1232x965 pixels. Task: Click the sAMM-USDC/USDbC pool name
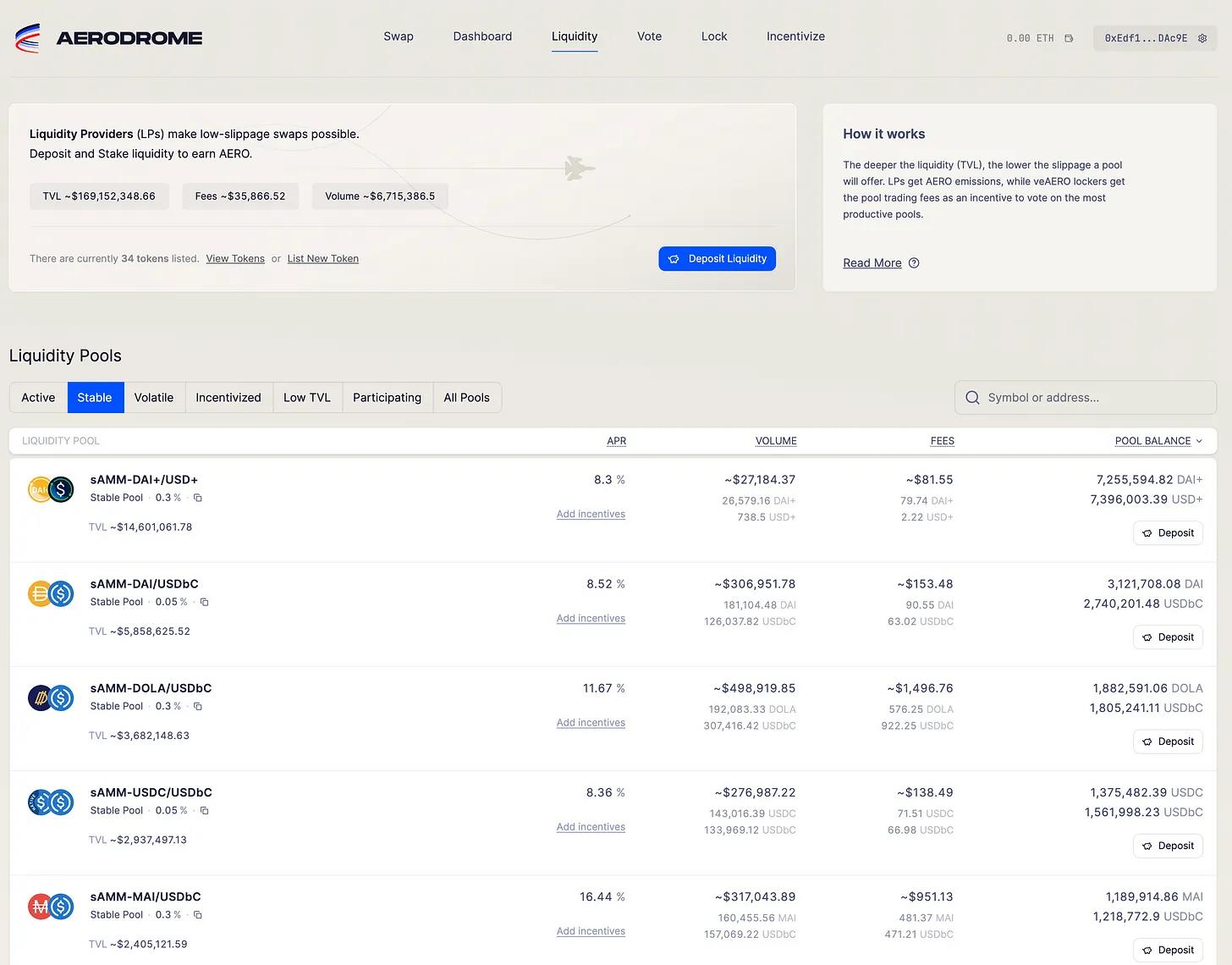[x=151, y=792]
